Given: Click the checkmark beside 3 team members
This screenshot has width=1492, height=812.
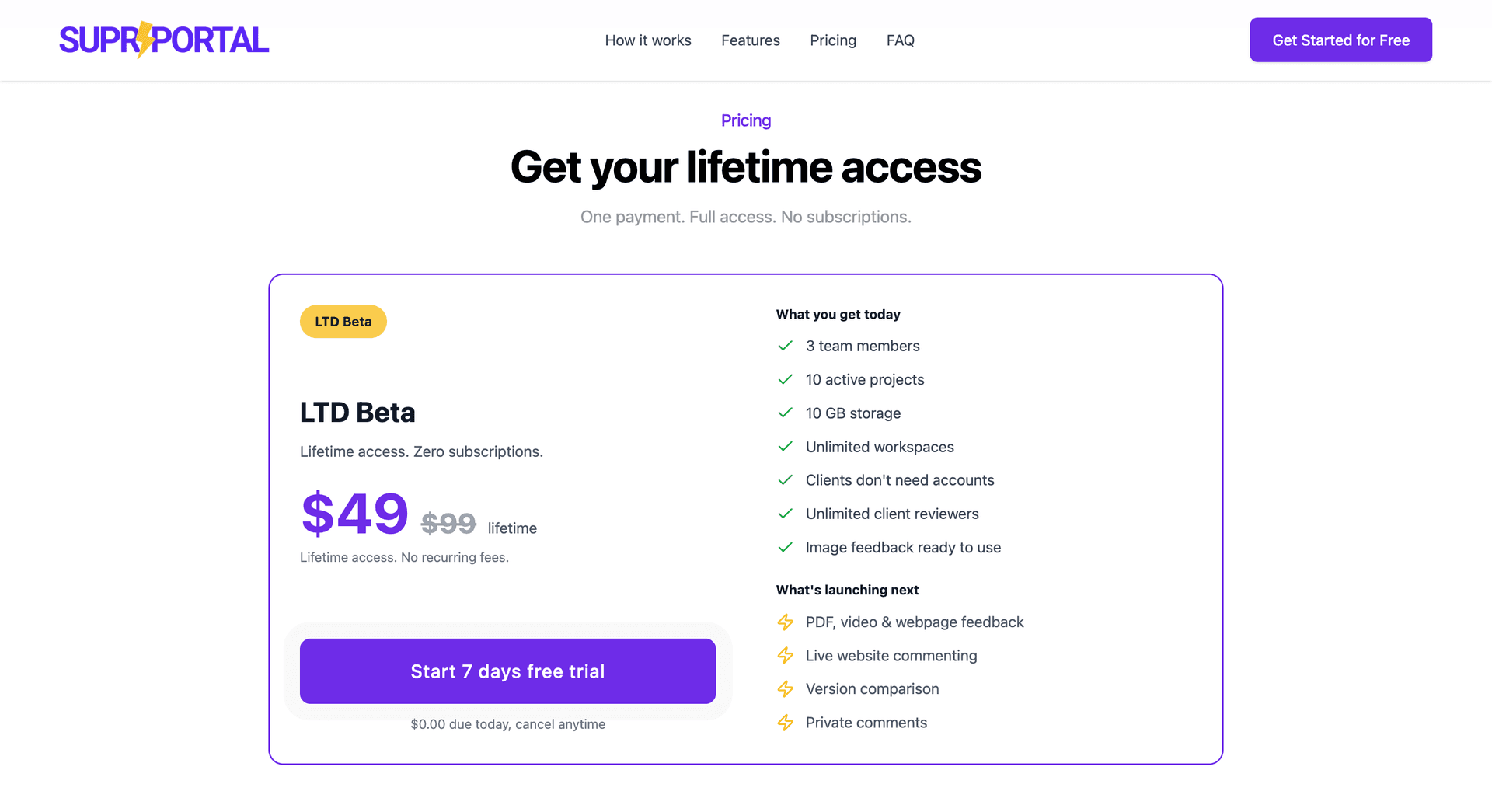Looking at the screenshot, I should tap(785, 346).
